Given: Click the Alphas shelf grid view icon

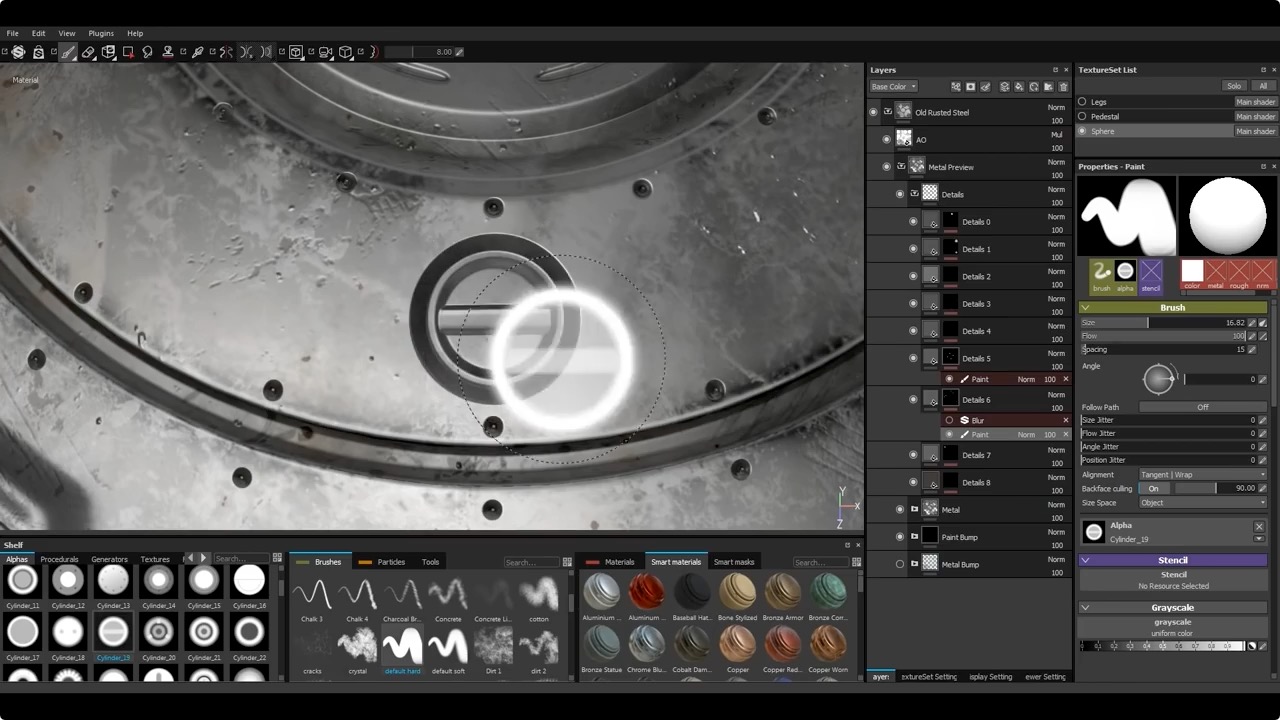Looking at the screenshot, I should [x=278, y=559].
